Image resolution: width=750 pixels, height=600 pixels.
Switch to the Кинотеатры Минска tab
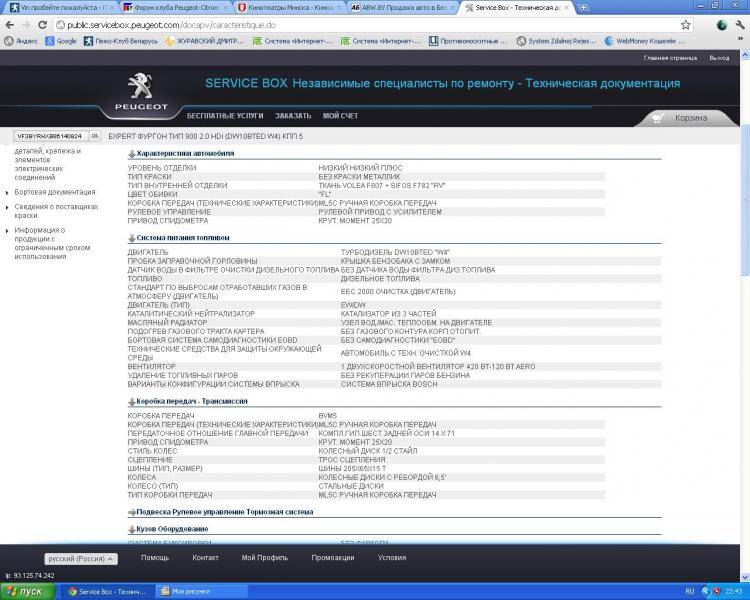click(290, 8)
